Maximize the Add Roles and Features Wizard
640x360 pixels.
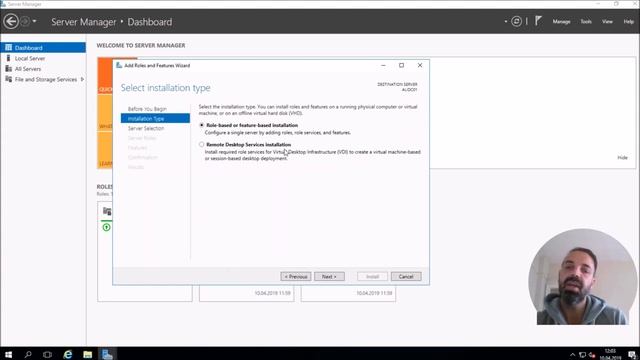401,65
